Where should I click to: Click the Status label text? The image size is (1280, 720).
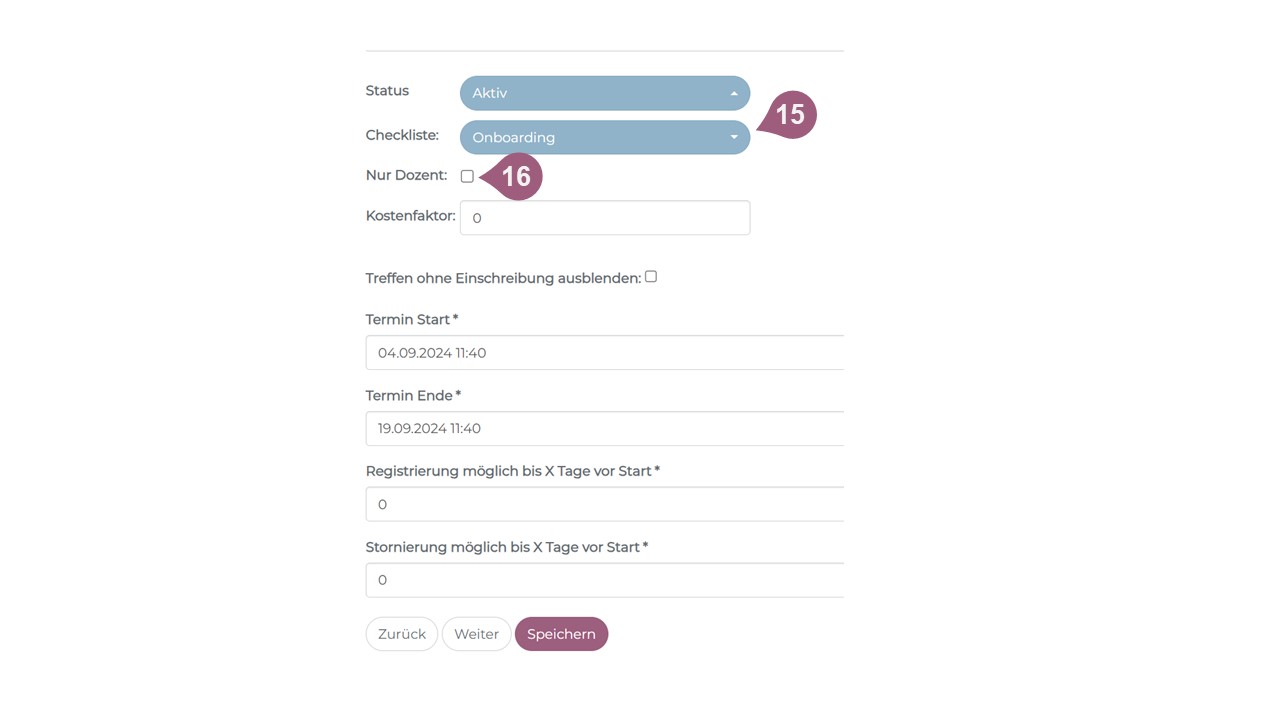coord(387,91)
